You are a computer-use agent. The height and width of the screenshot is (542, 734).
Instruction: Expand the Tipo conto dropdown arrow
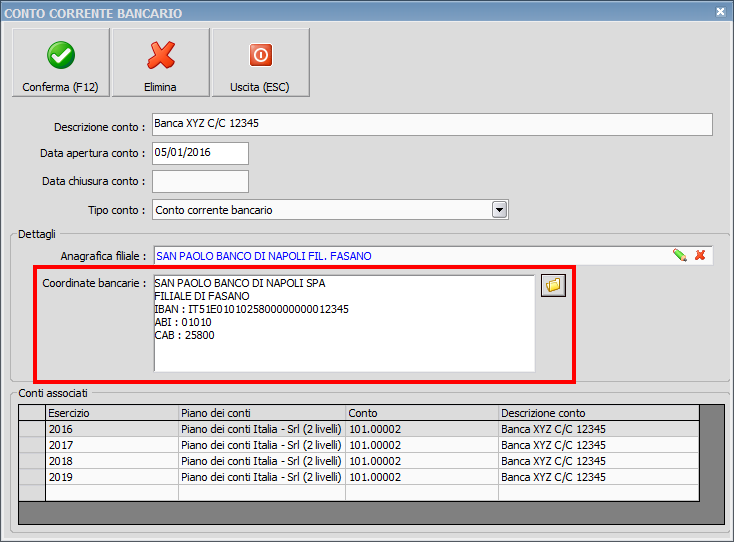pyautogui.click(x=499, y=210)
